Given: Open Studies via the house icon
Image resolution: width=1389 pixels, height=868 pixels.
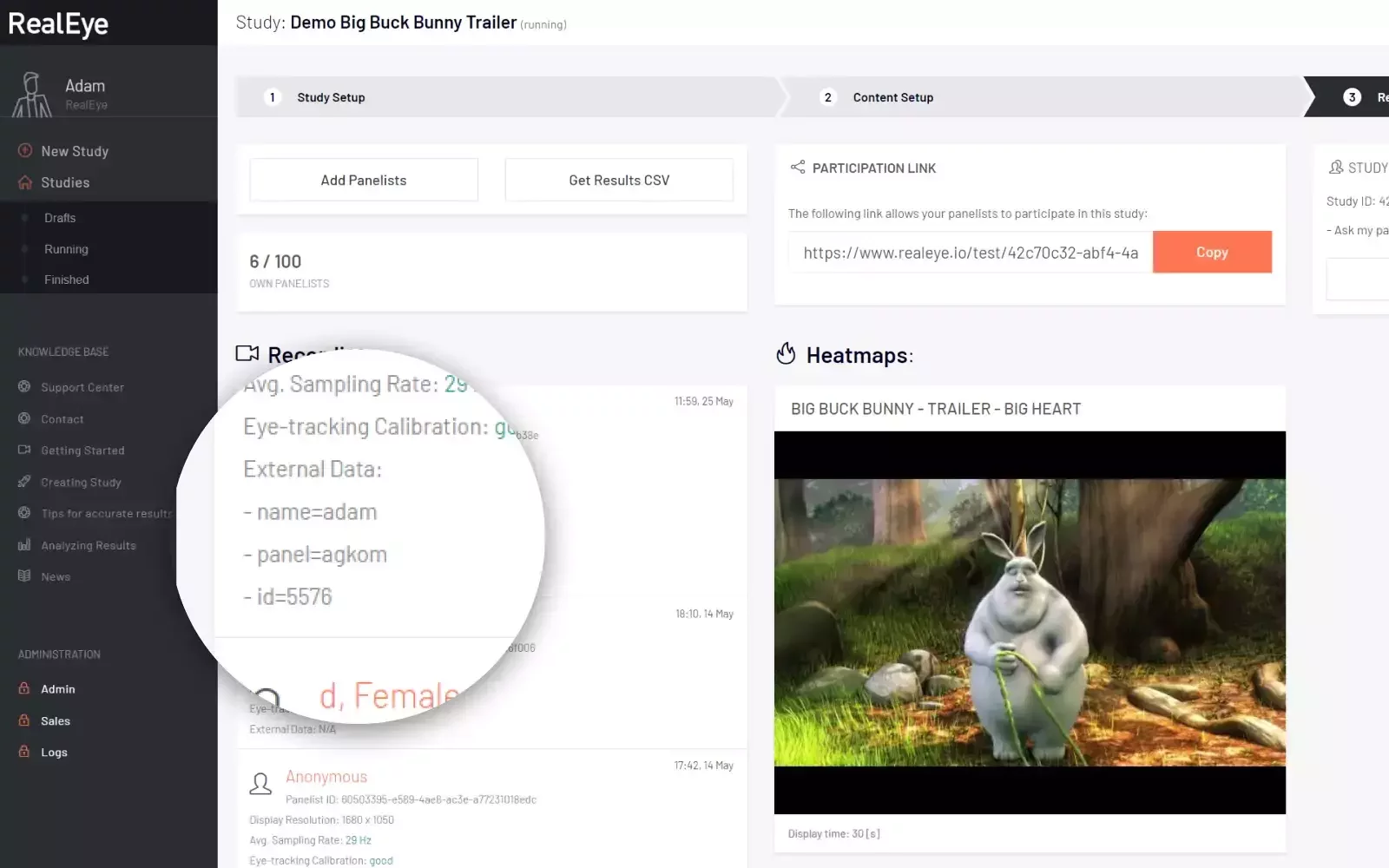Looking at the screenshot, I should pos(25,182).
